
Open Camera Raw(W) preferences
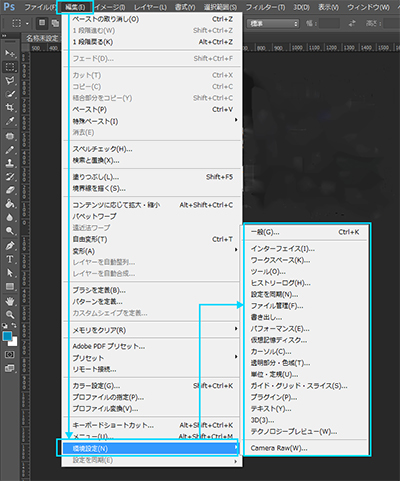305,448
